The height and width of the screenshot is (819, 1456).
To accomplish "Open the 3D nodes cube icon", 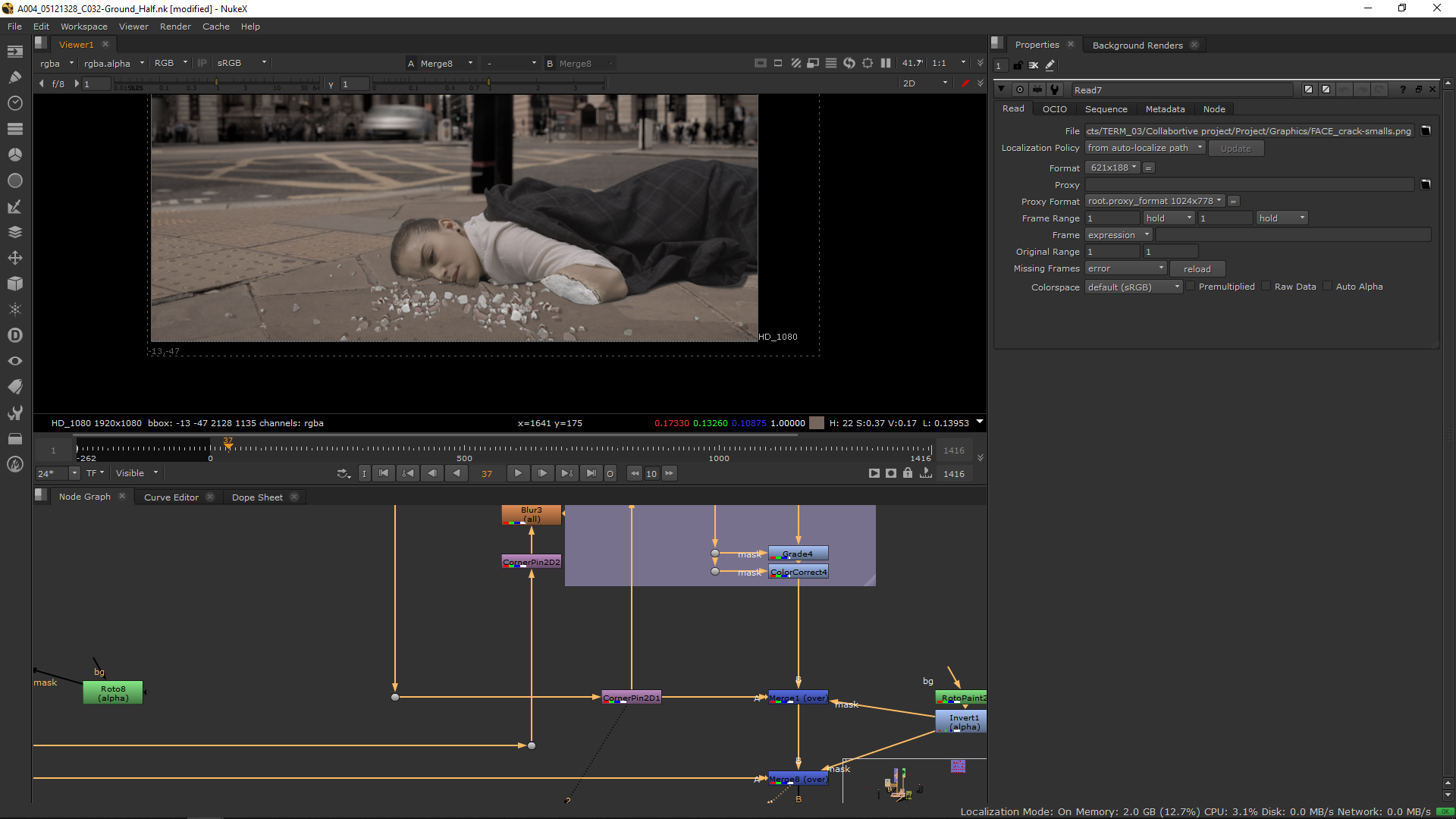I will pos(14,284).
